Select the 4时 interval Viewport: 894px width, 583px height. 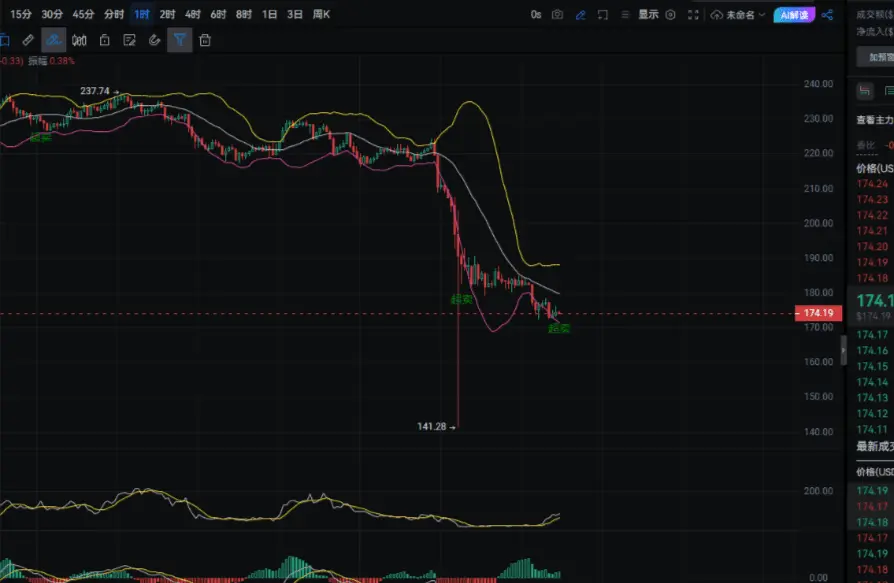pyautogui.click(x=193, y=14)
